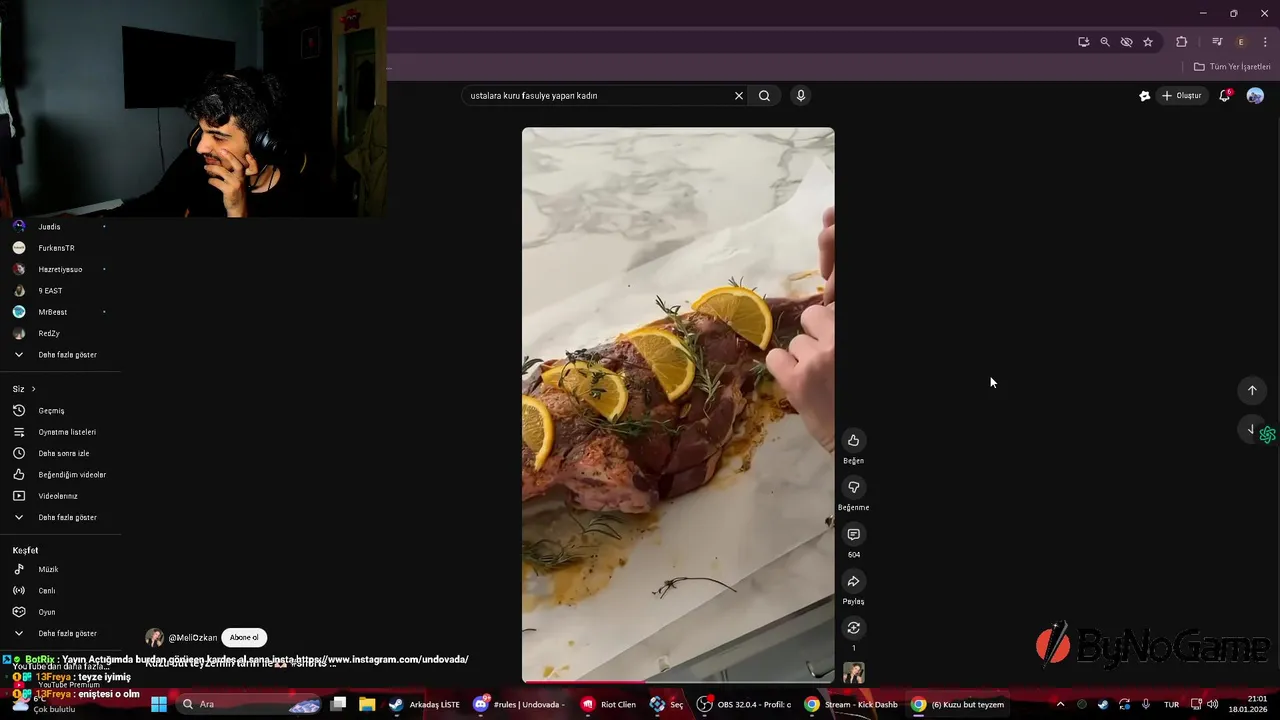Switch to Stream - Kick Dashboard window
1280x720 pixels.
point(852,704)
